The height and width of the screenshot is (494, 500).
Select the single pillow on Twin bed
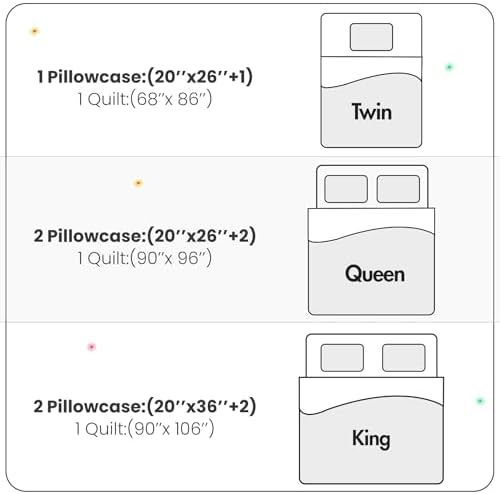pos(371,37)
